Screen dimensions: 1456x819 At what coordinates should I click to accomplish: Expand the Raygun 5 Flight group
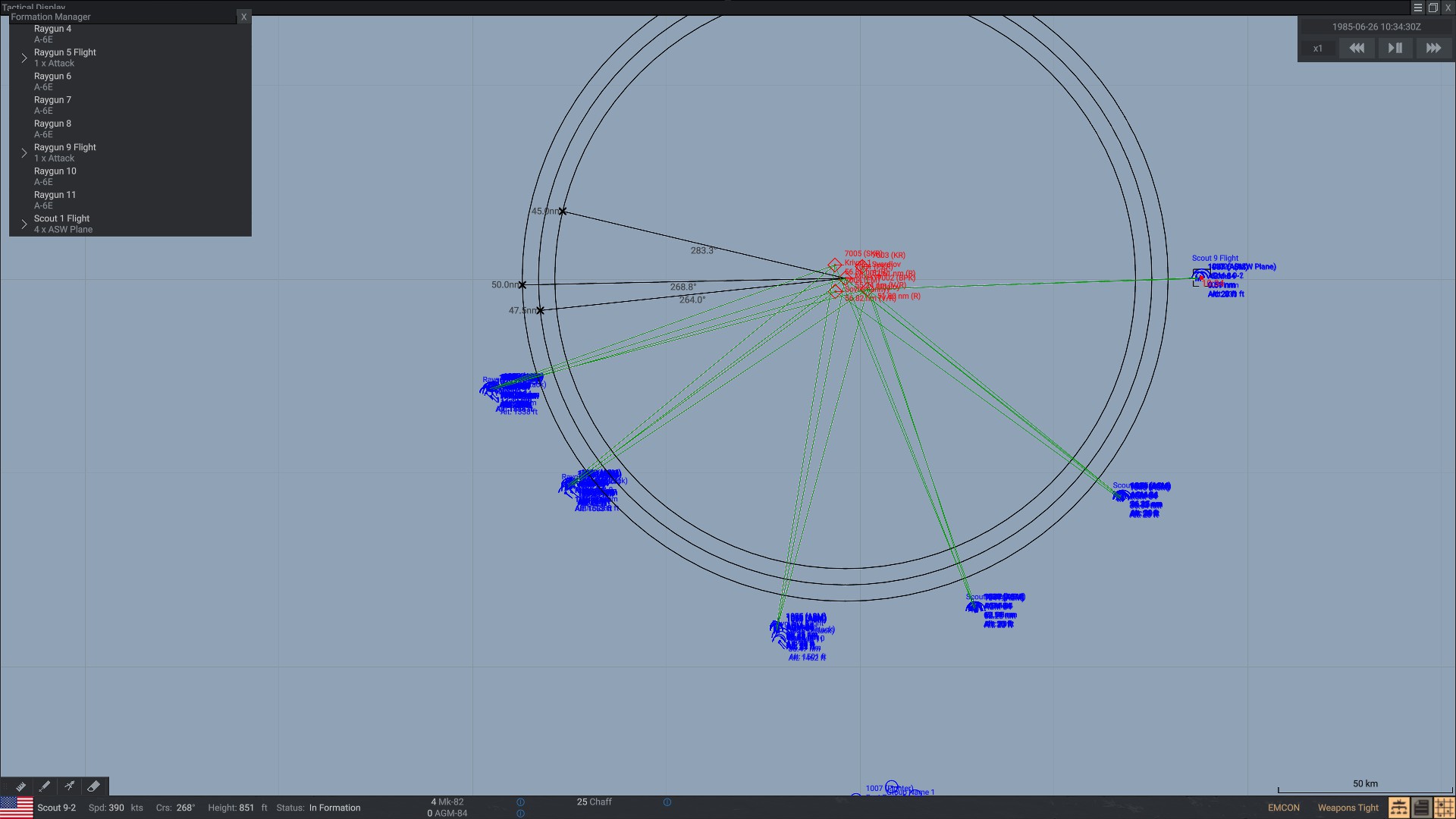(x=24, y=58)
